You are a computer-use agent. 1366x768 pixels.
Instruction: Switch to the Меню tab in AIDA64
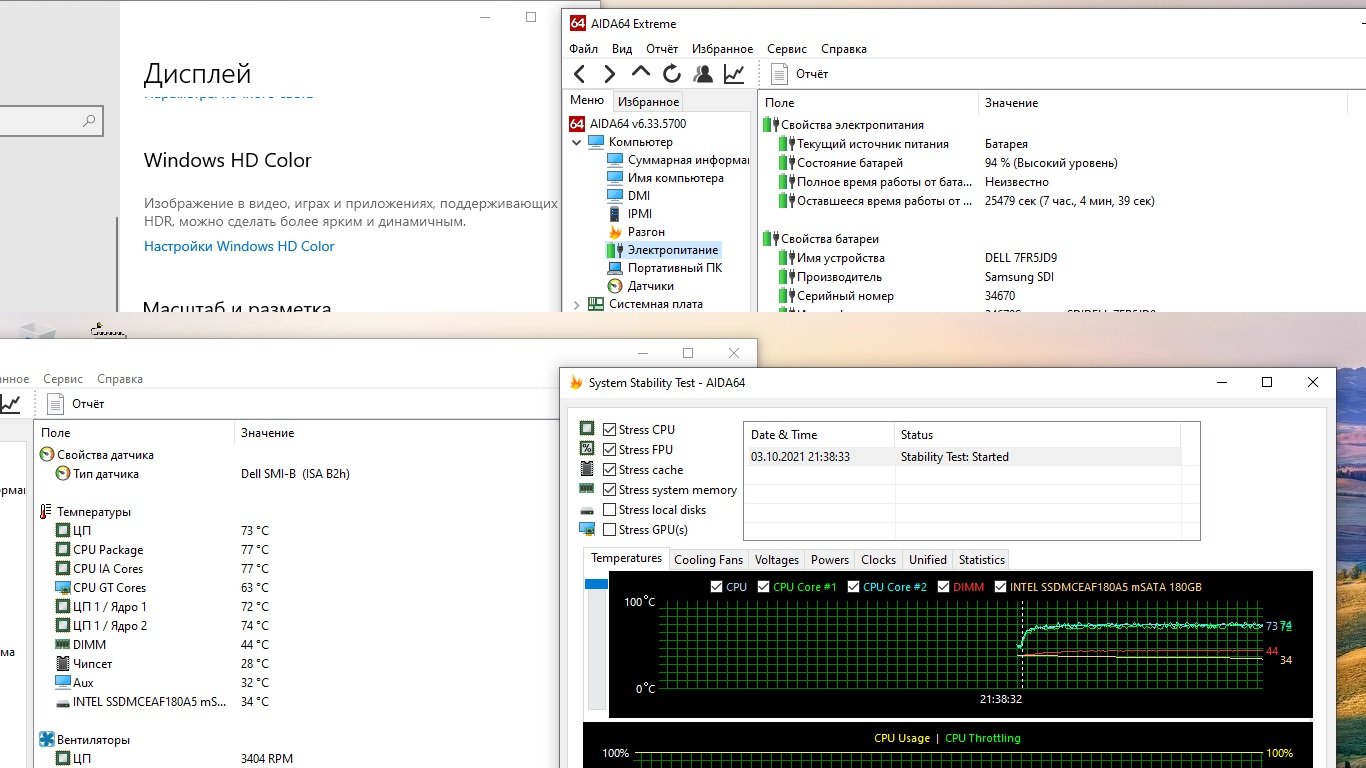pos(587,100)
